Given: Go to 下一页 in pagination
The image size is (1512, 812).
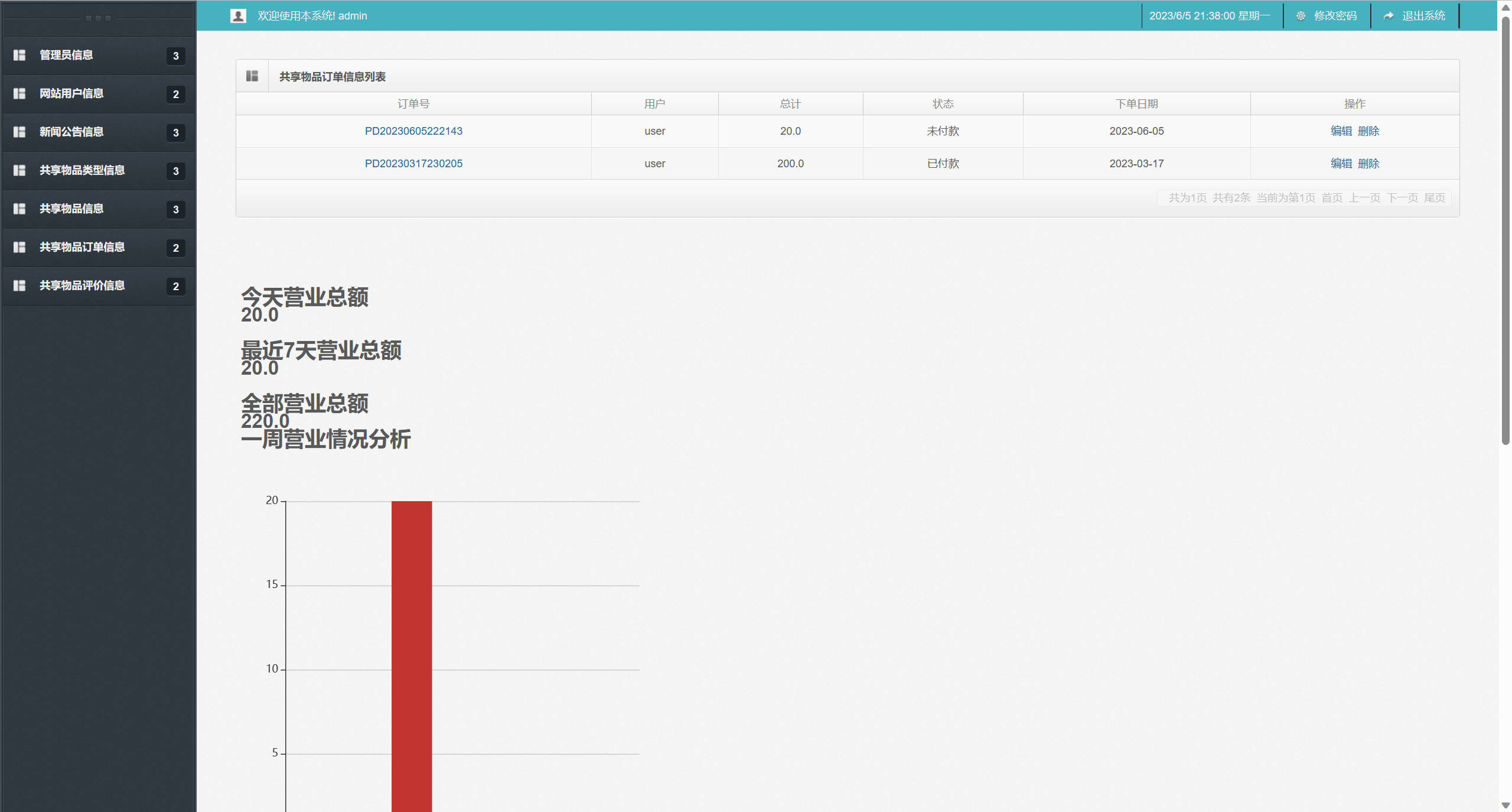Looking at the screenshot, I should tap(1402, 198).
